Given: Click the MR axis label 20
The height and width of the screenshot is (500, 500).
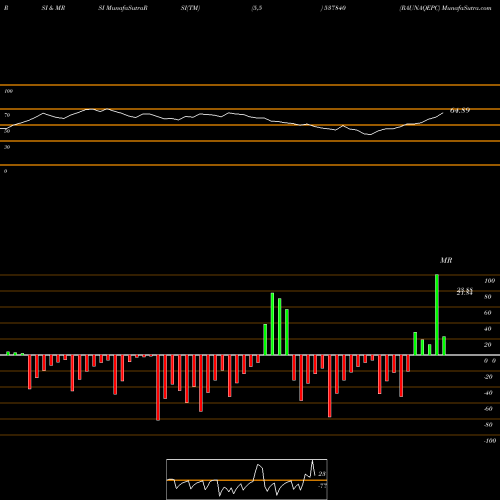Looking at the screenshot, I should 488,345.
